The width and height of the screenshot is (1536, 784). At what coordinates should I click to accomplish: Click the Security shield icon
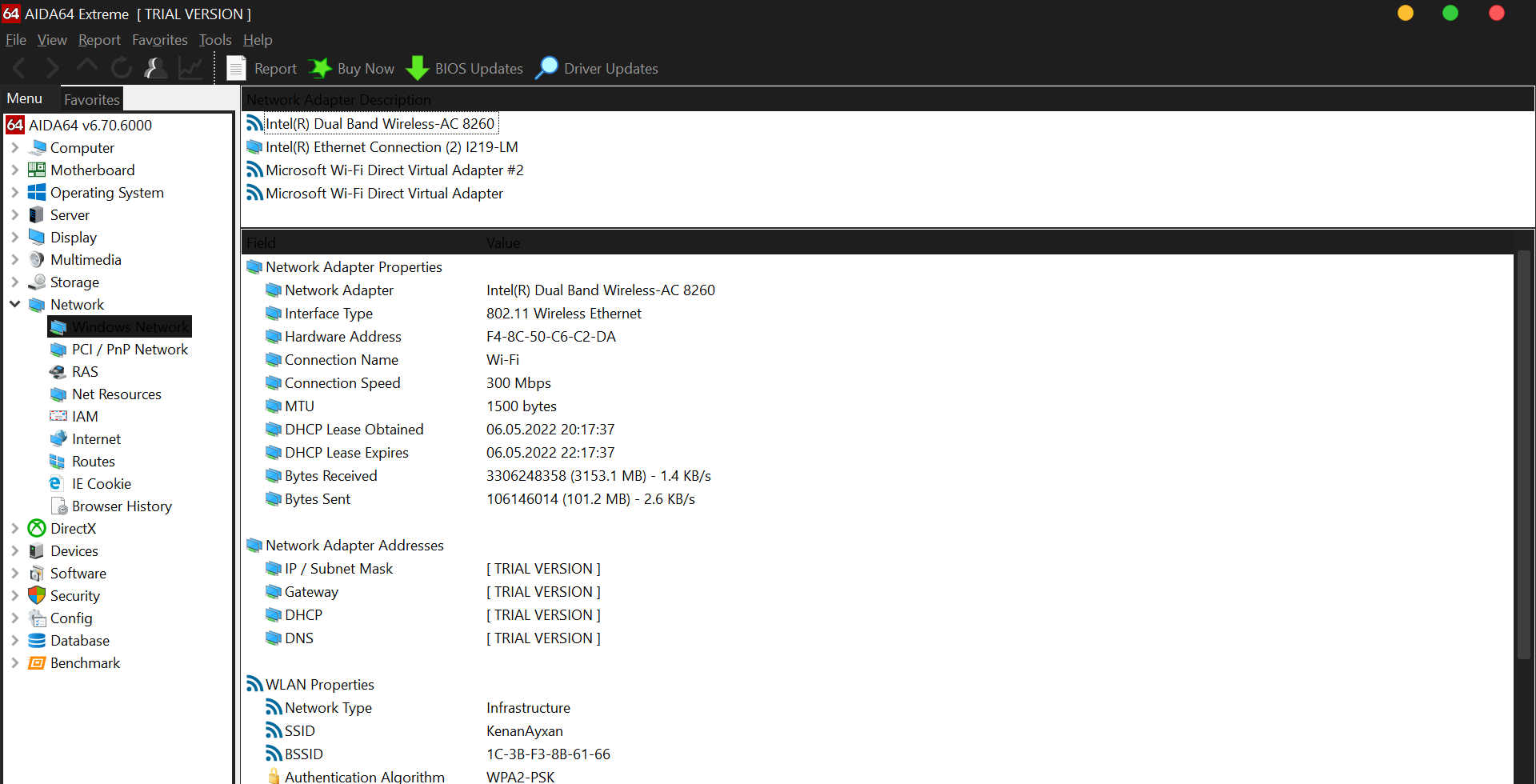[37, 595]
